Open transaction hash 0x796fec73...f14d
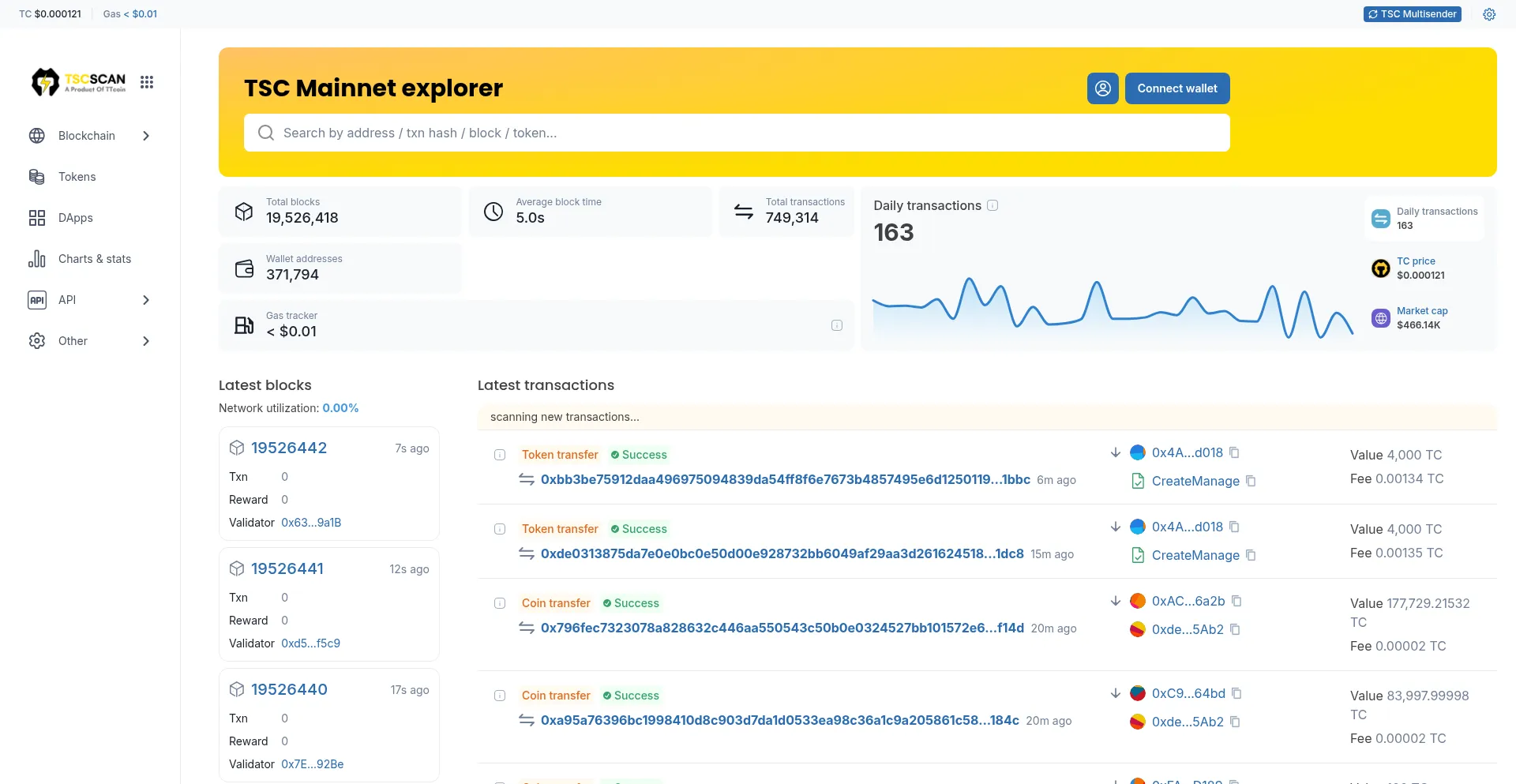This screenshot has height=784, width=1516. [782, 628]
